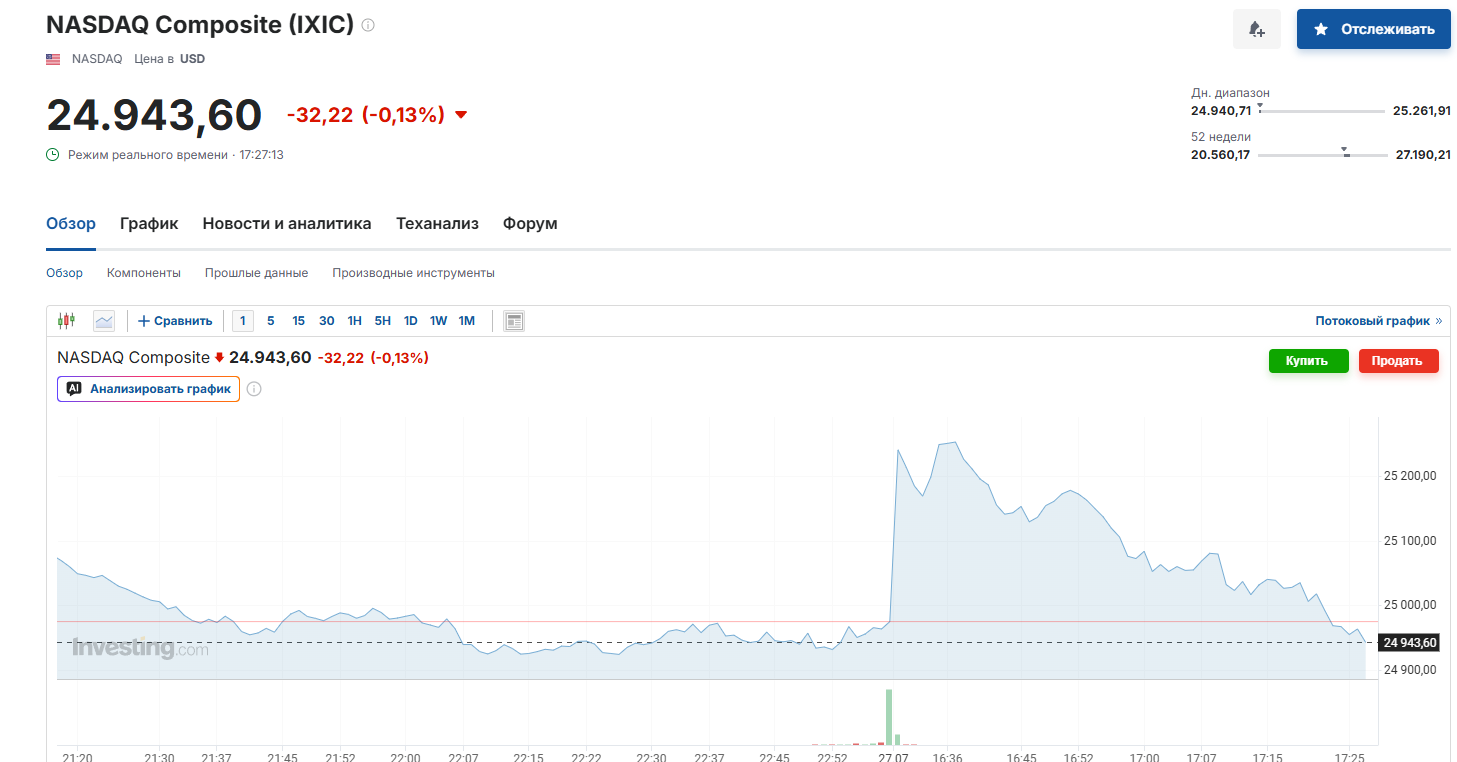Image resolution: width=1457 pixels, height=762 pixels.
Task: Click the large 24.943,60 price headline
Action: [154, 115]
